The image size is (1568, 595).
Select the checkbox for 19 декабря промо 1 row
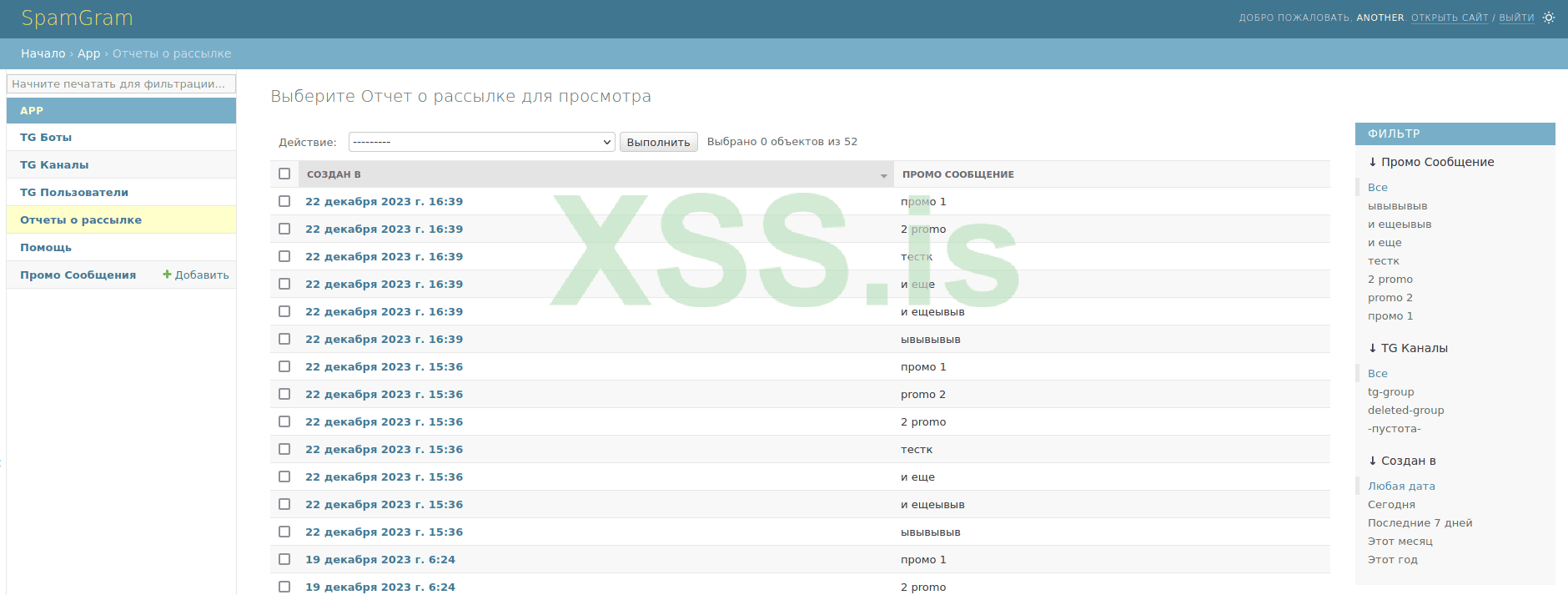284,559
